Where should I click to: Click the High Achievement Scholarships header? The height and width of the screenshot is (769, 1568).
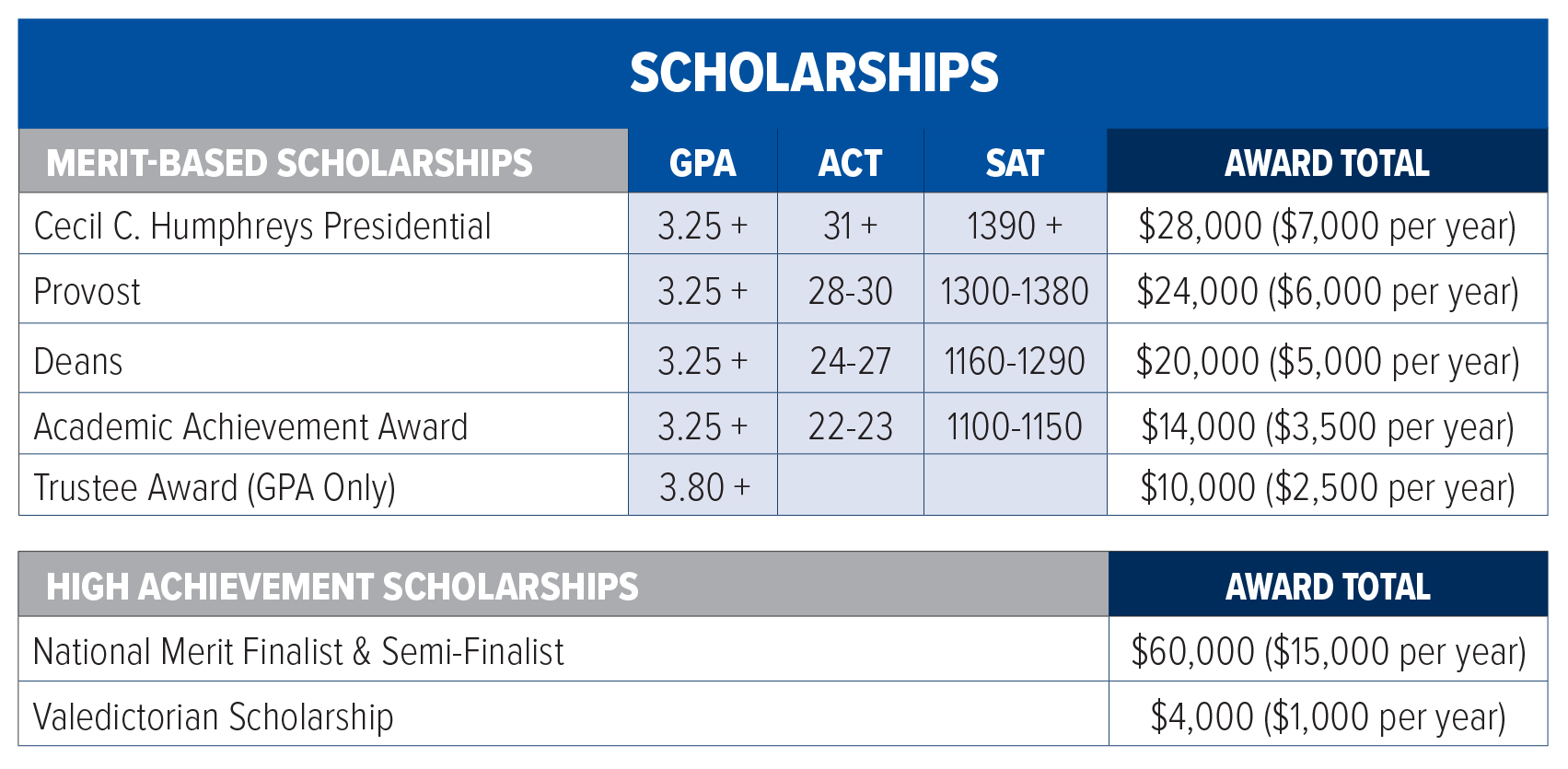click(343, 587)
